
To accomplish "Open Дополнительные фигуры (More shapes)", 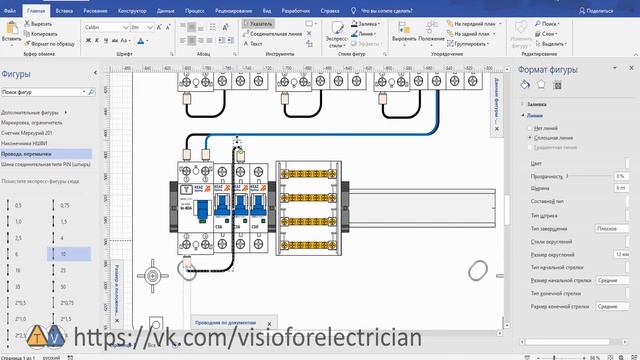I will click(33, 112).
